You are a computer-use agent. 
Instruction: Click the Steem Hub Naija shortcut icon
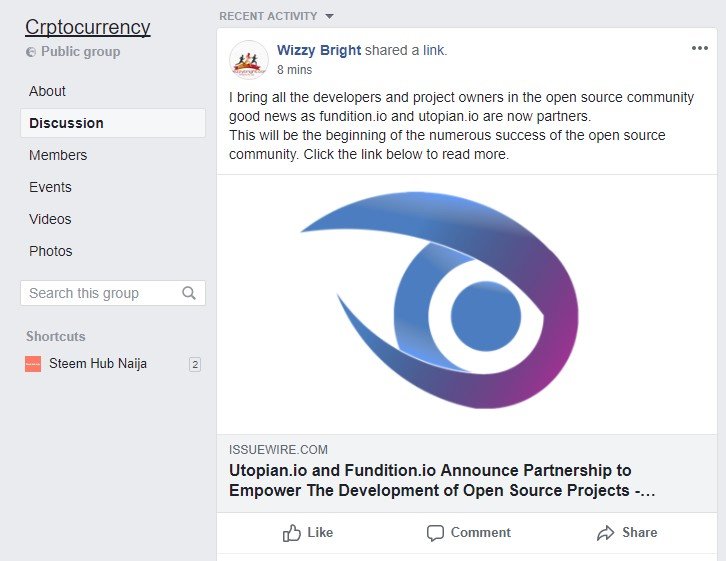(33, 364)
